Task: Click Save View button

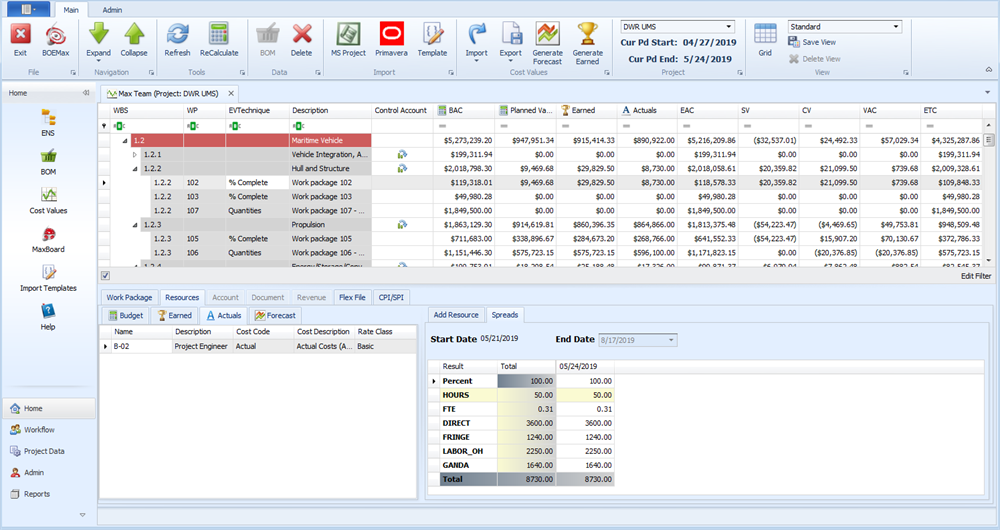Action: pos(818,42)
